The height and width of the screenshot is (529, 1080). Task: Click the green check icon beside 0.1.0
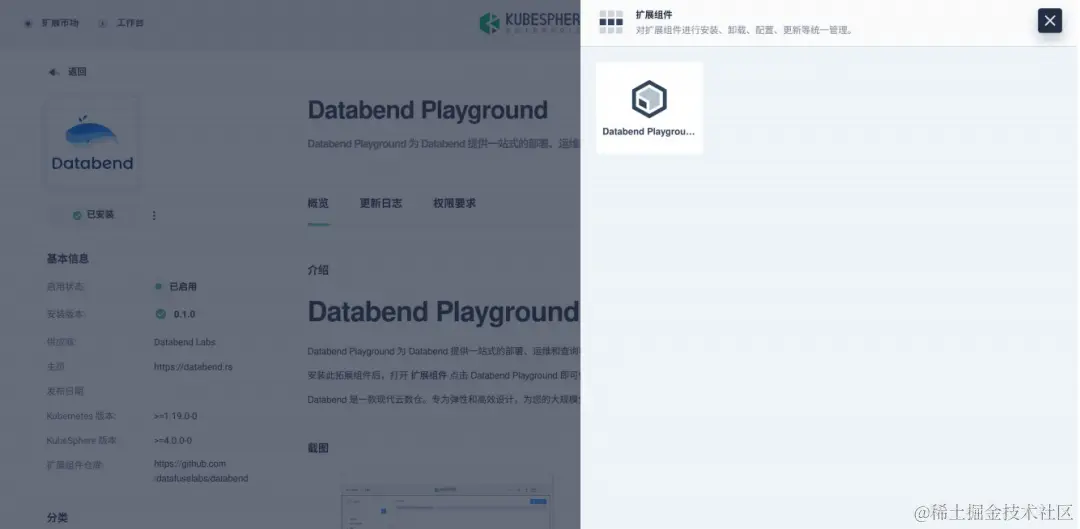pyautogui.click(x=160, y=314)
